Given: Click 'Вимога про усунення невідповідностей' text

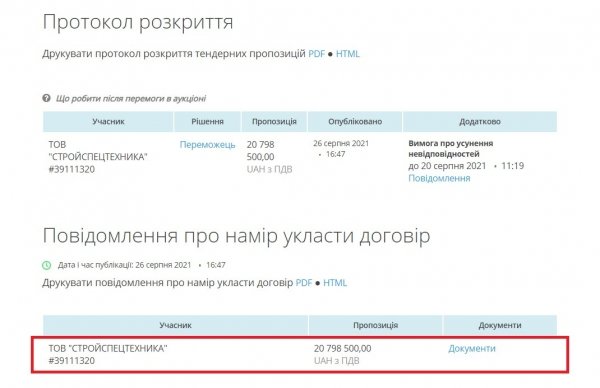Looking at the screenshot, I should click(451, 148).
